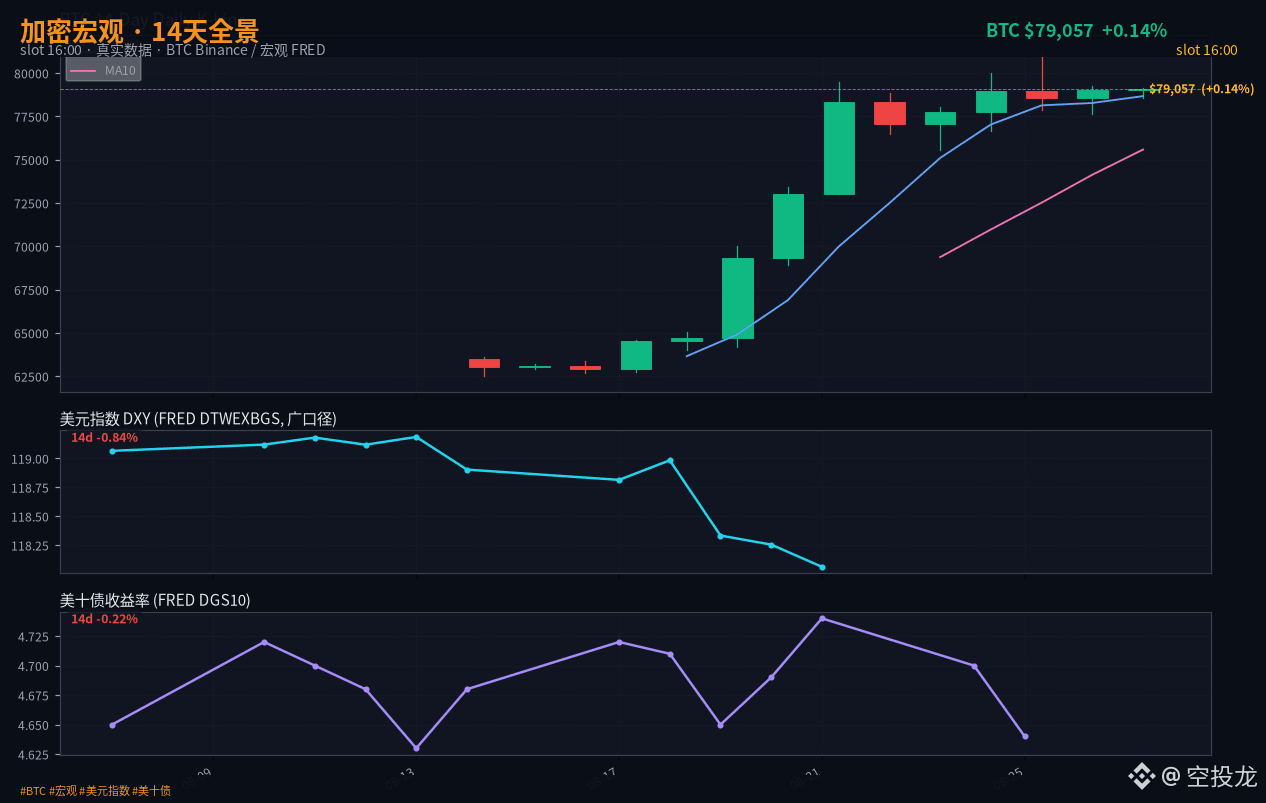Select the highest DGS10 yield data point
The width and height of the screenshot is (1266, 803).
click(822, 618)
